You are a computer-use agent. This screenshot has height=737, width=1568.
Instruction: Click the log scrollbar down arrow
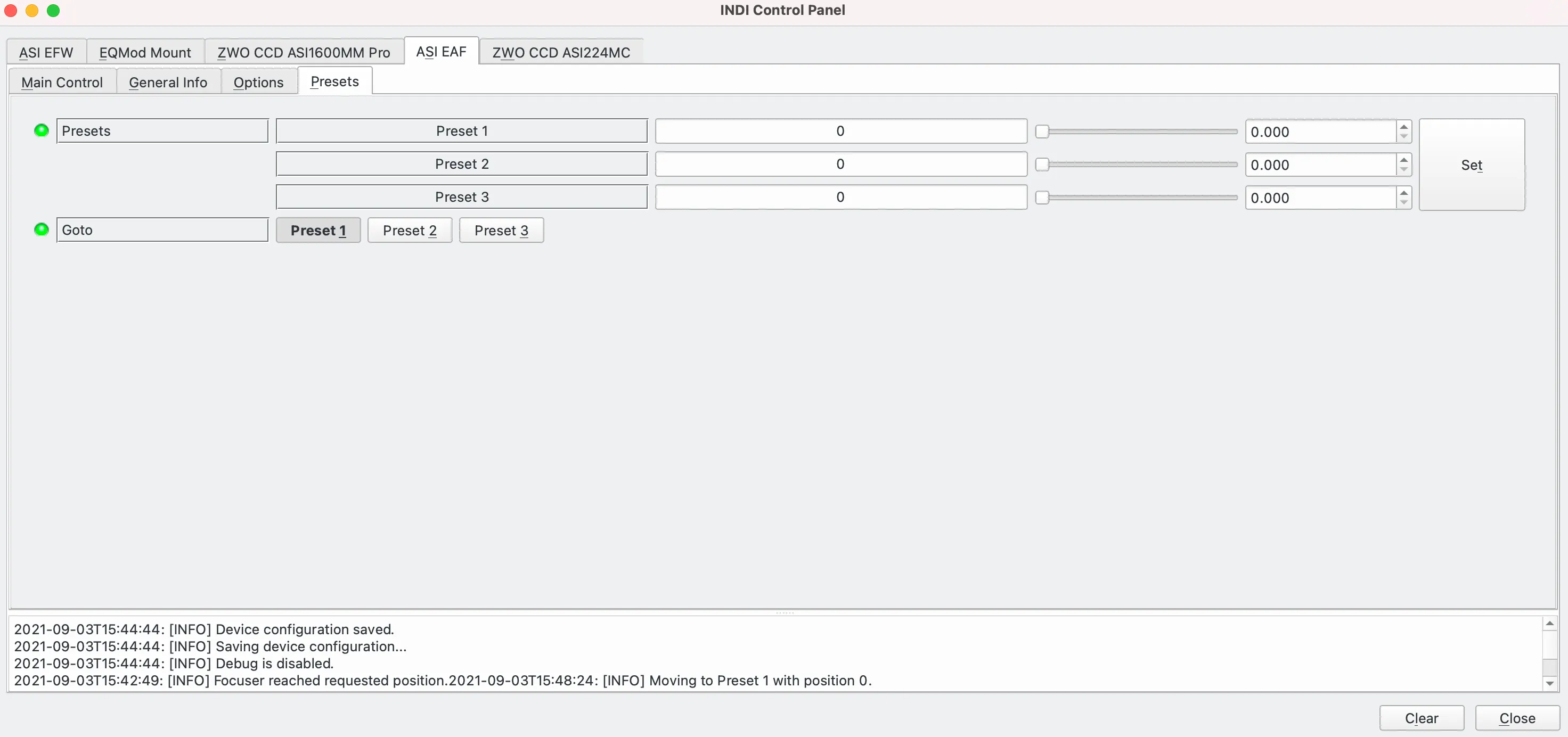pos(1550,683)
